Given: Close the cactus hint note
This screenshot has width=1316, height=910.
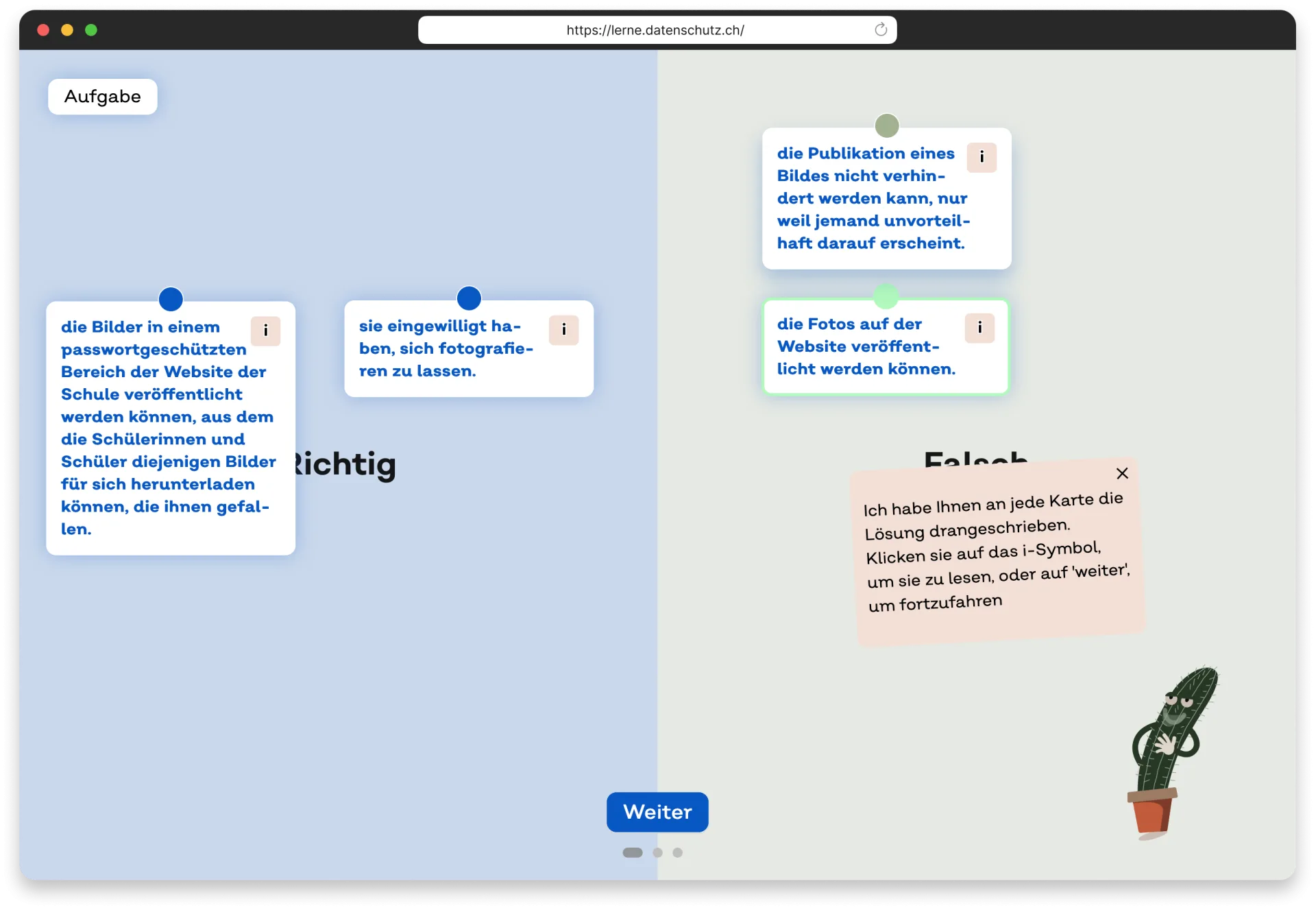Looking at the screenshot, I should [1122, 473].
